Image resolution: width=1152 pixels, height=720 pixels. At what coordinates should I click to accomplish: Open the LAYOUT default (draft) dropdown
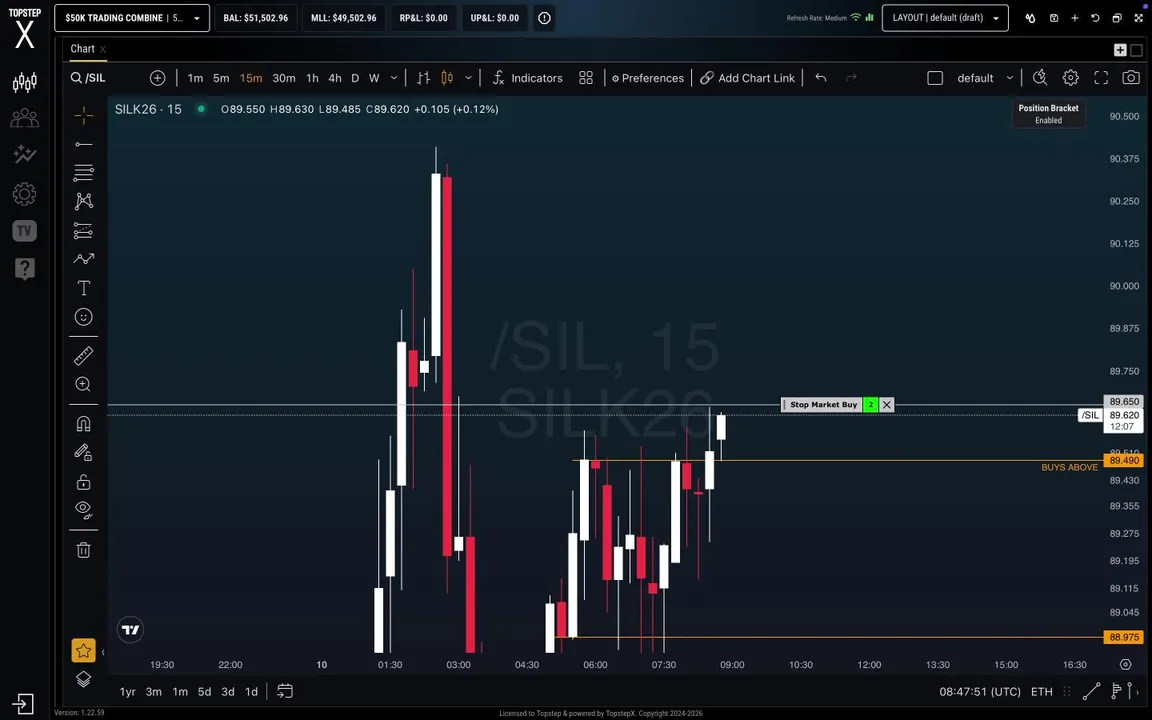coord(945,18)
